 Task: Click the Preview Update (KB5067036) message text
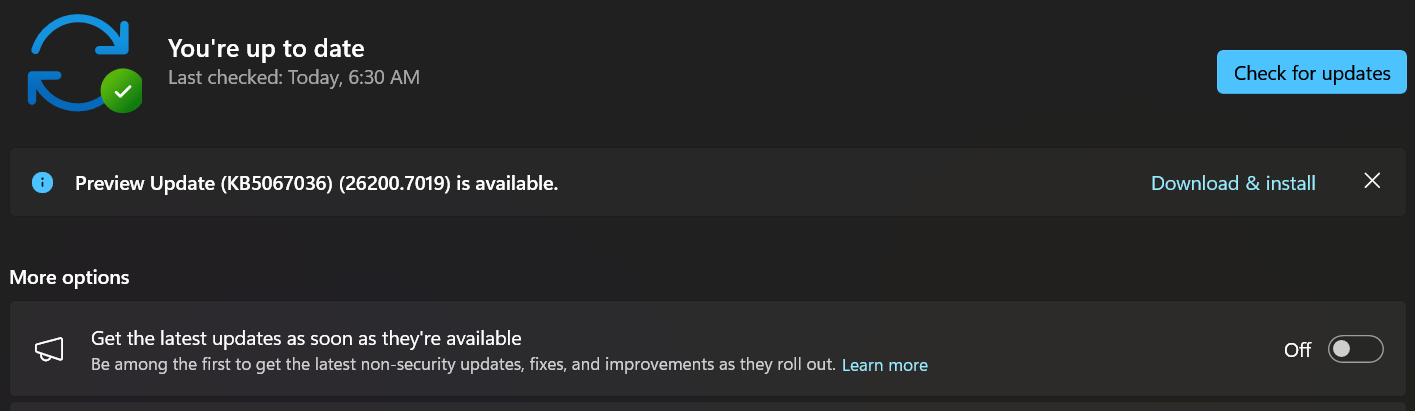pyautogui.click(x=317, y=183)
